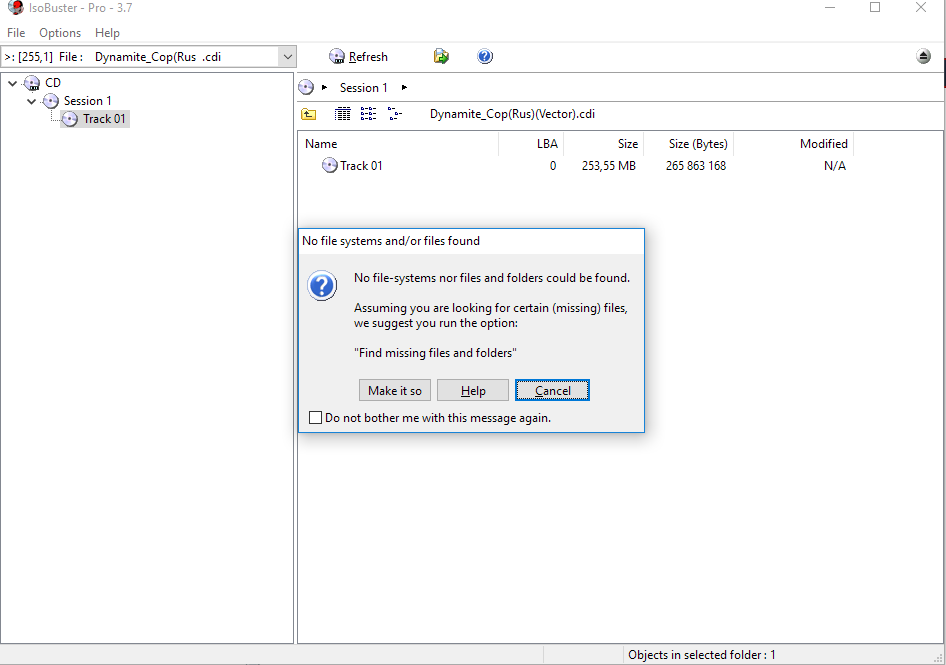Select the Track 01 disc icon in file list
This screenshot has height=665, width=946.
point(329,165)
